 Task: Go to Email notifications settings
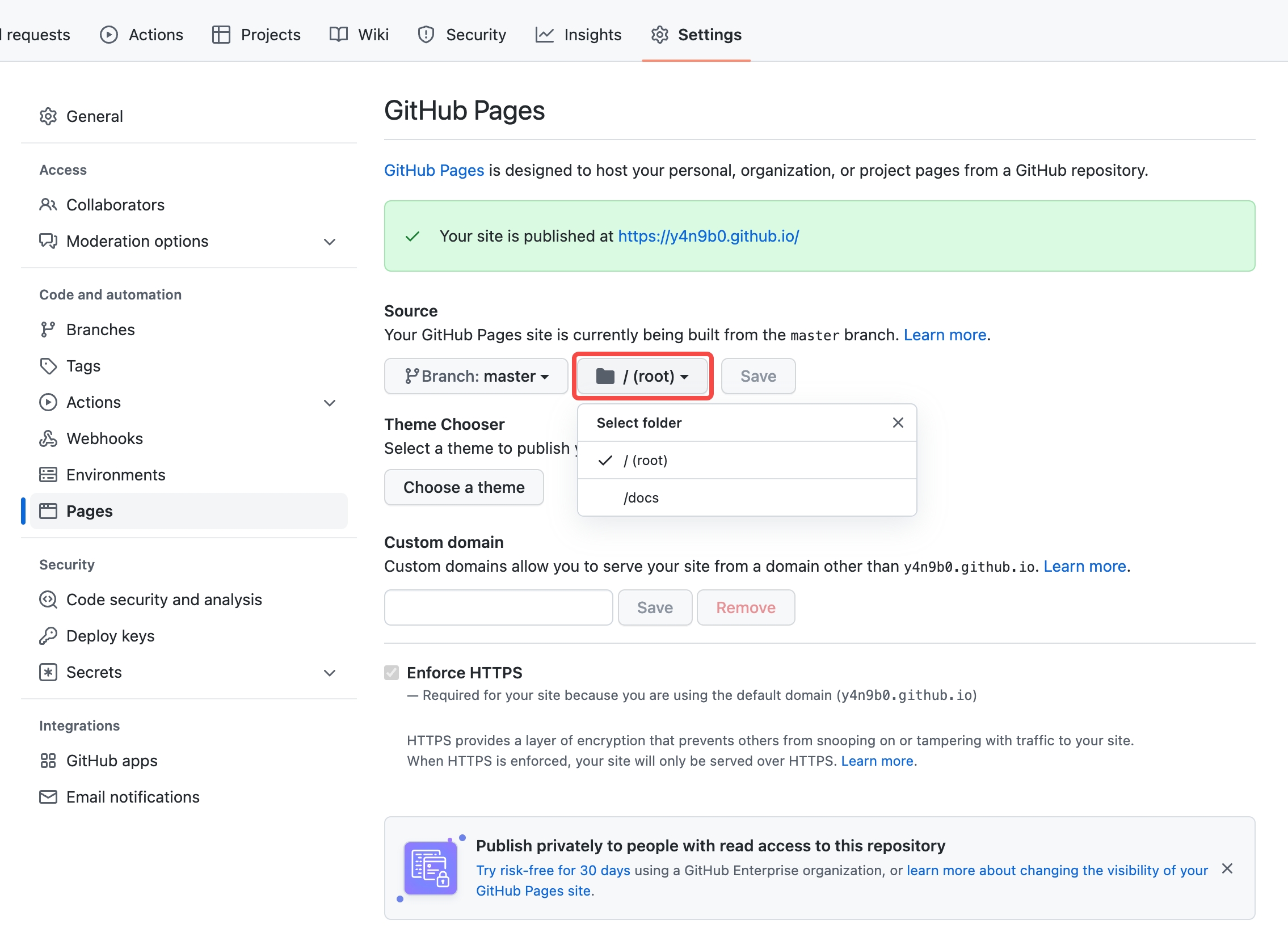188,797
